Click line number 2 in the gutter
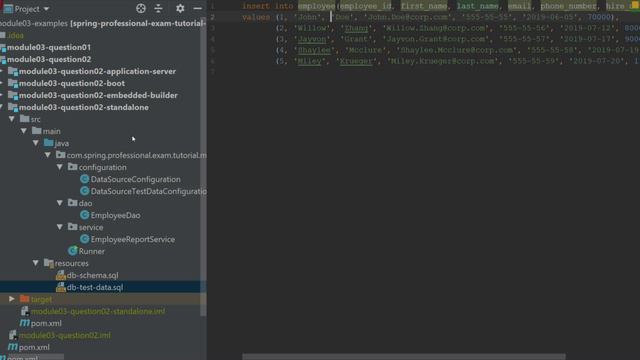The image size is (640, 360). (213, 17)
